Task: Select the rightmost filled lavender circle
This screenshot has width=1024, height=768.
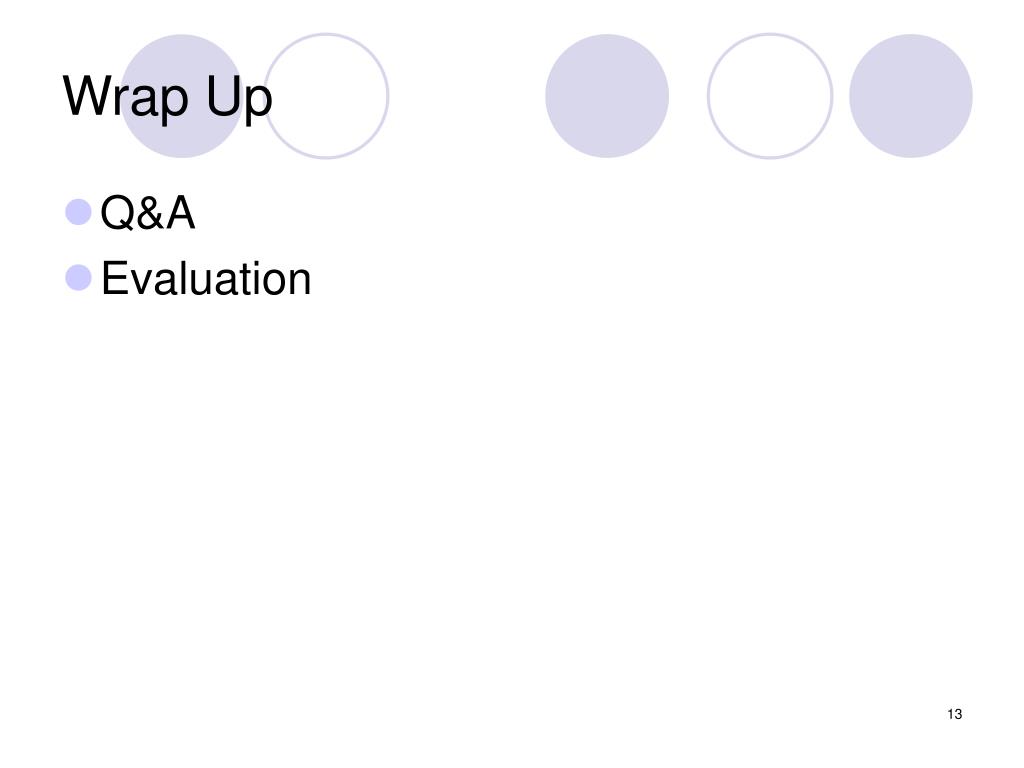Action: (911, 95)
